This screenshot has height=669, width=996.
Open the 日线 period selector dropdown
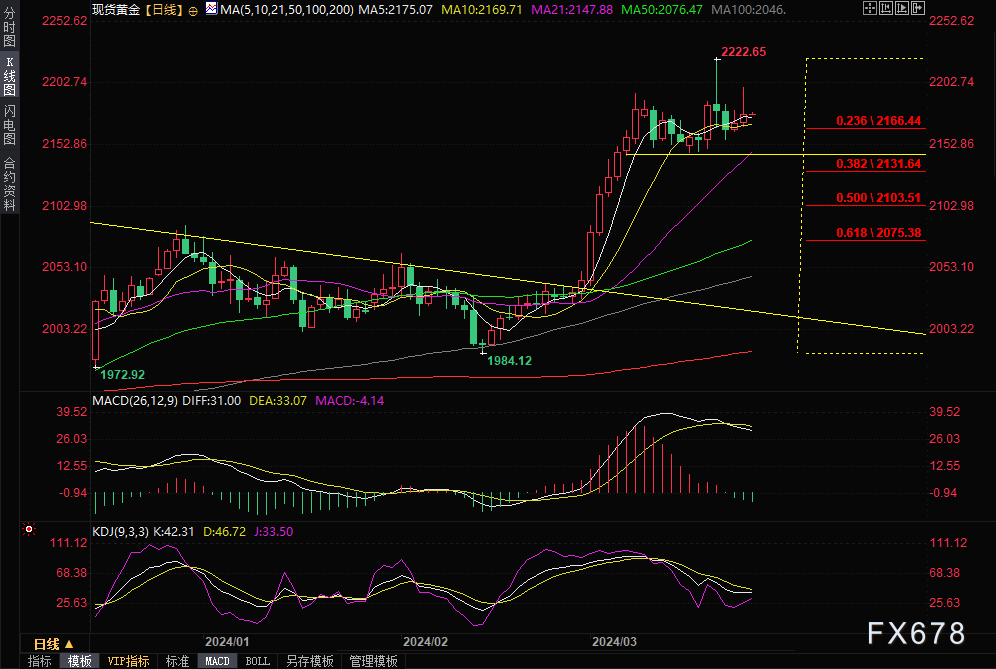(54, 644)
